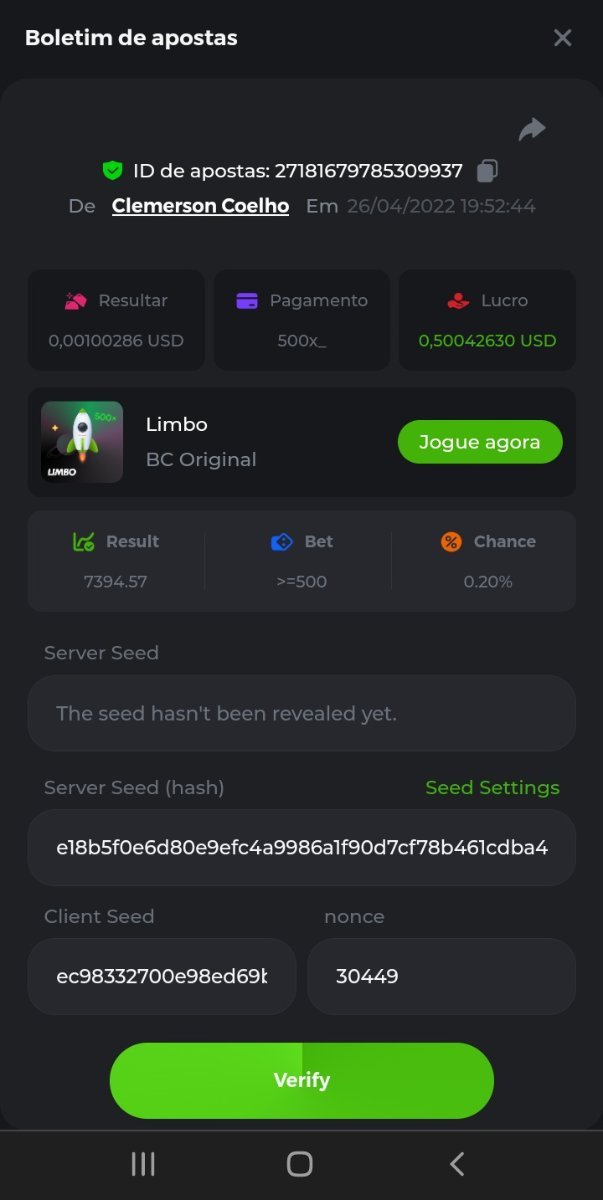Focus the Client Seed input field

[162, 976]
